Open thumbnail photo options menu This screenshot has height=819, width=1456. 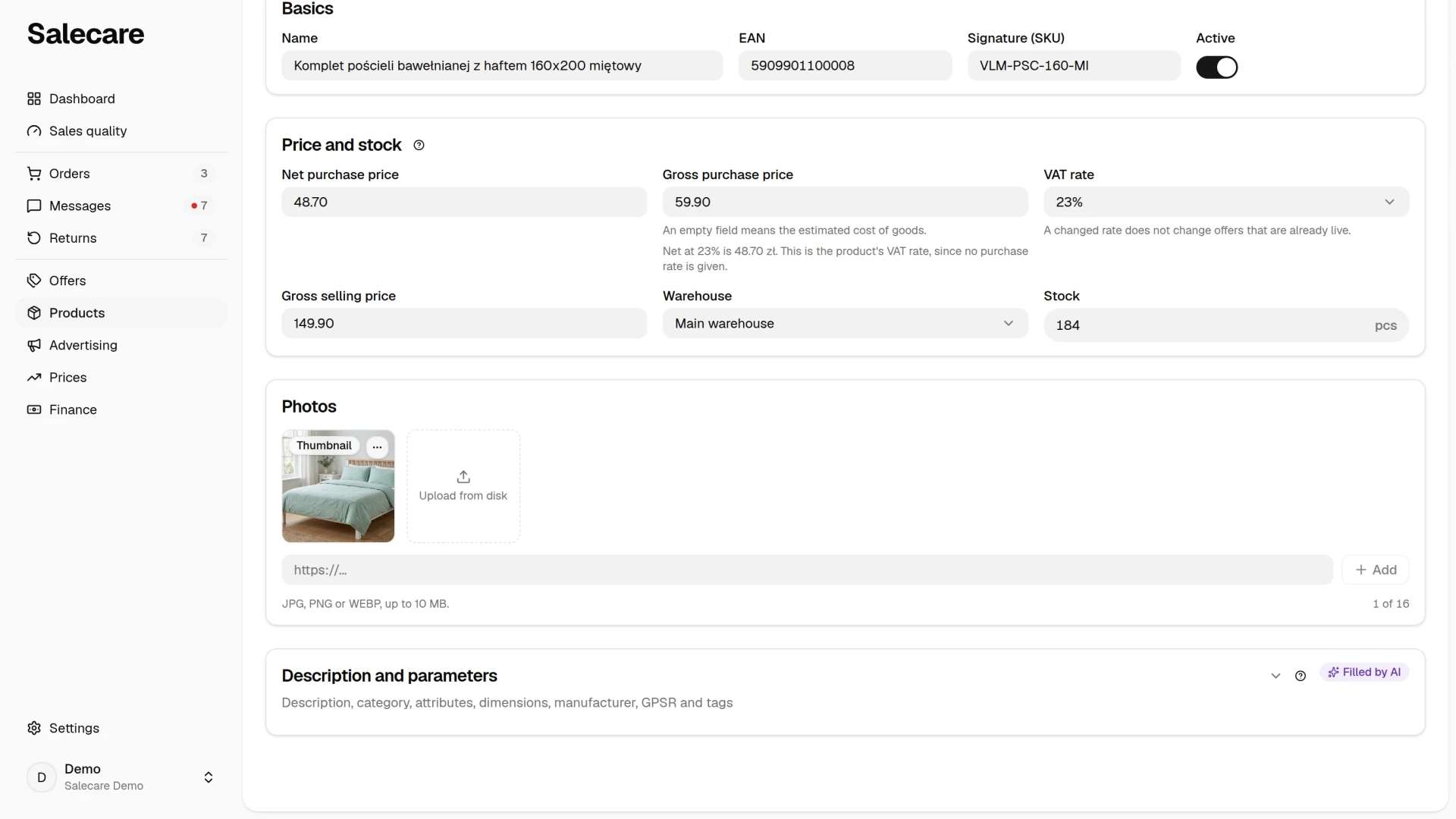coord(377,447)
